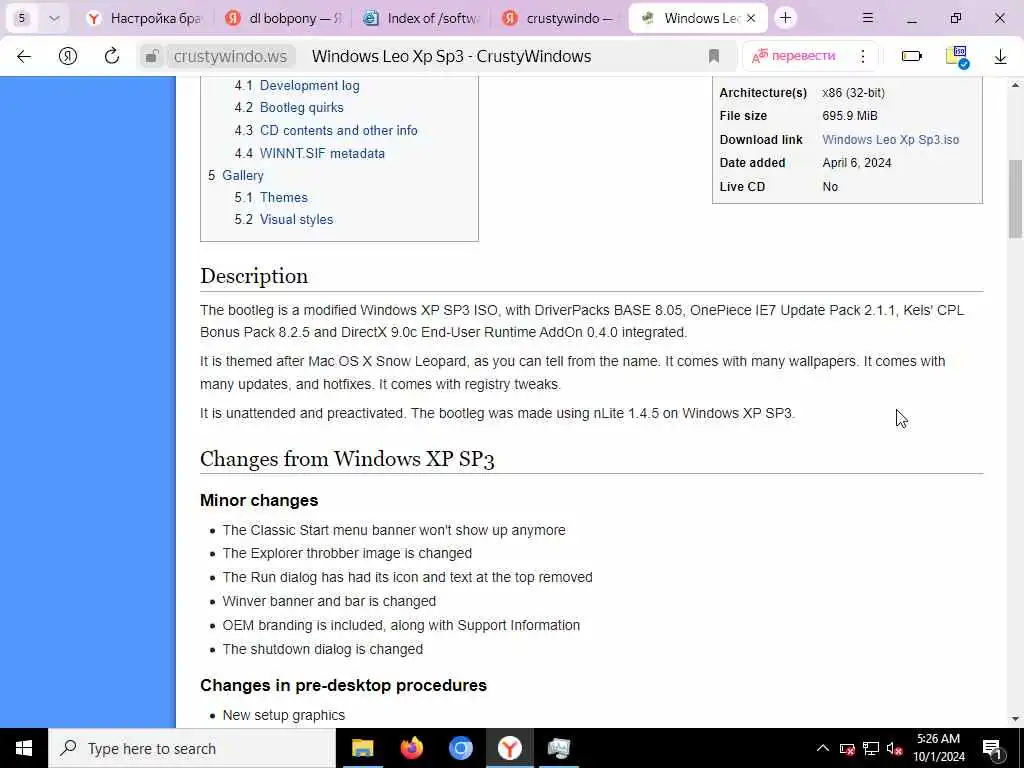The height and width of the screenshot is (768, 1024).
Task: Click the crustywindo.ws address field
Action: coord(231,56)
